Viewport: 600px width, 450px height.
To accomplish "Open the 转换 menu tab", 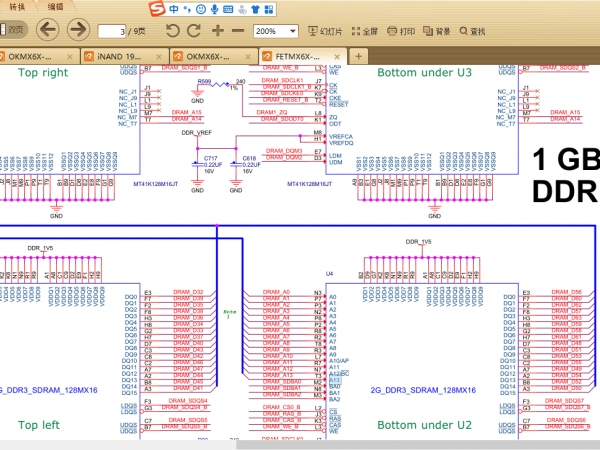I will (14, 6).
